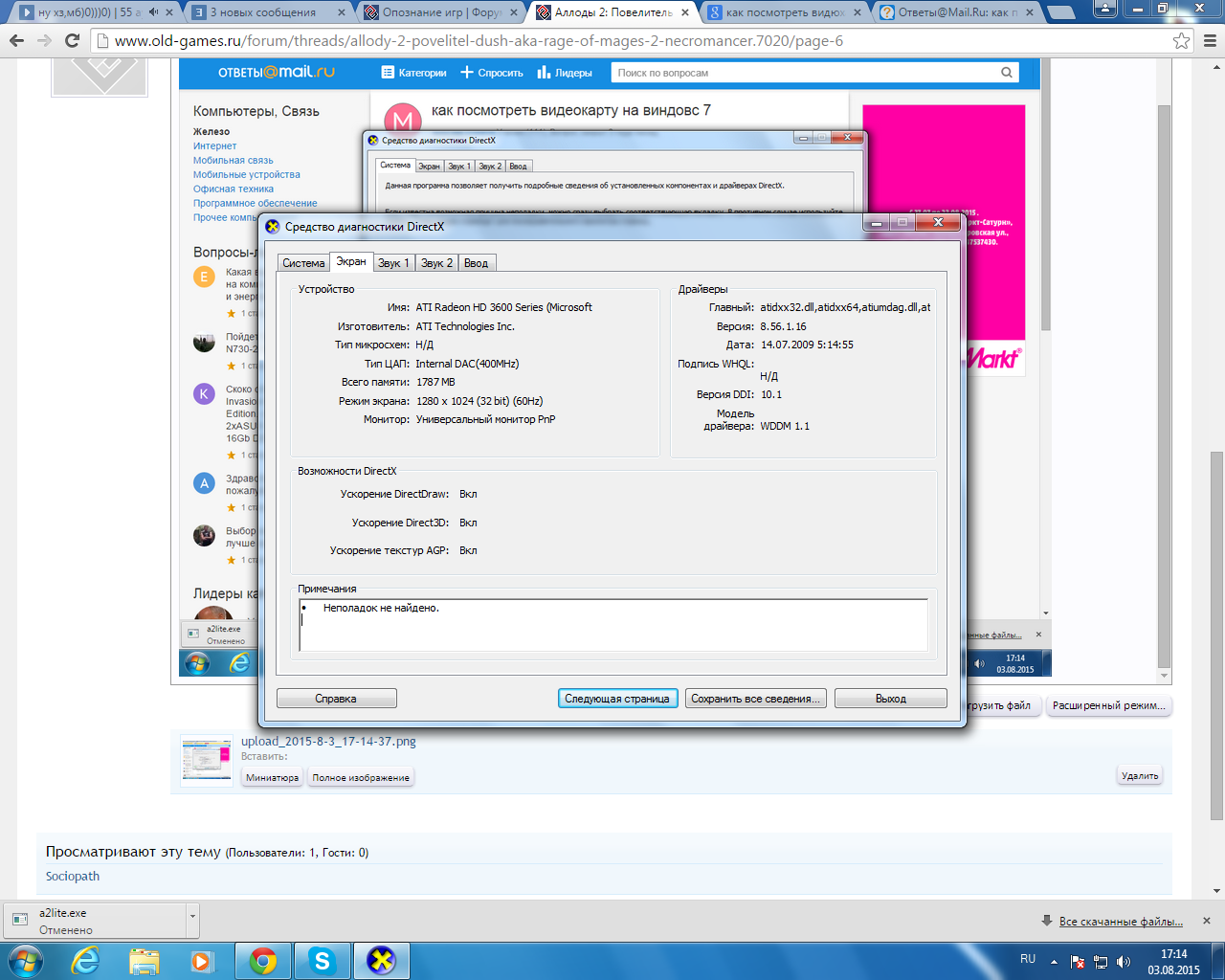Select the 'ATI Radeon HD 3600 Series' device name

tap(504, 307)
